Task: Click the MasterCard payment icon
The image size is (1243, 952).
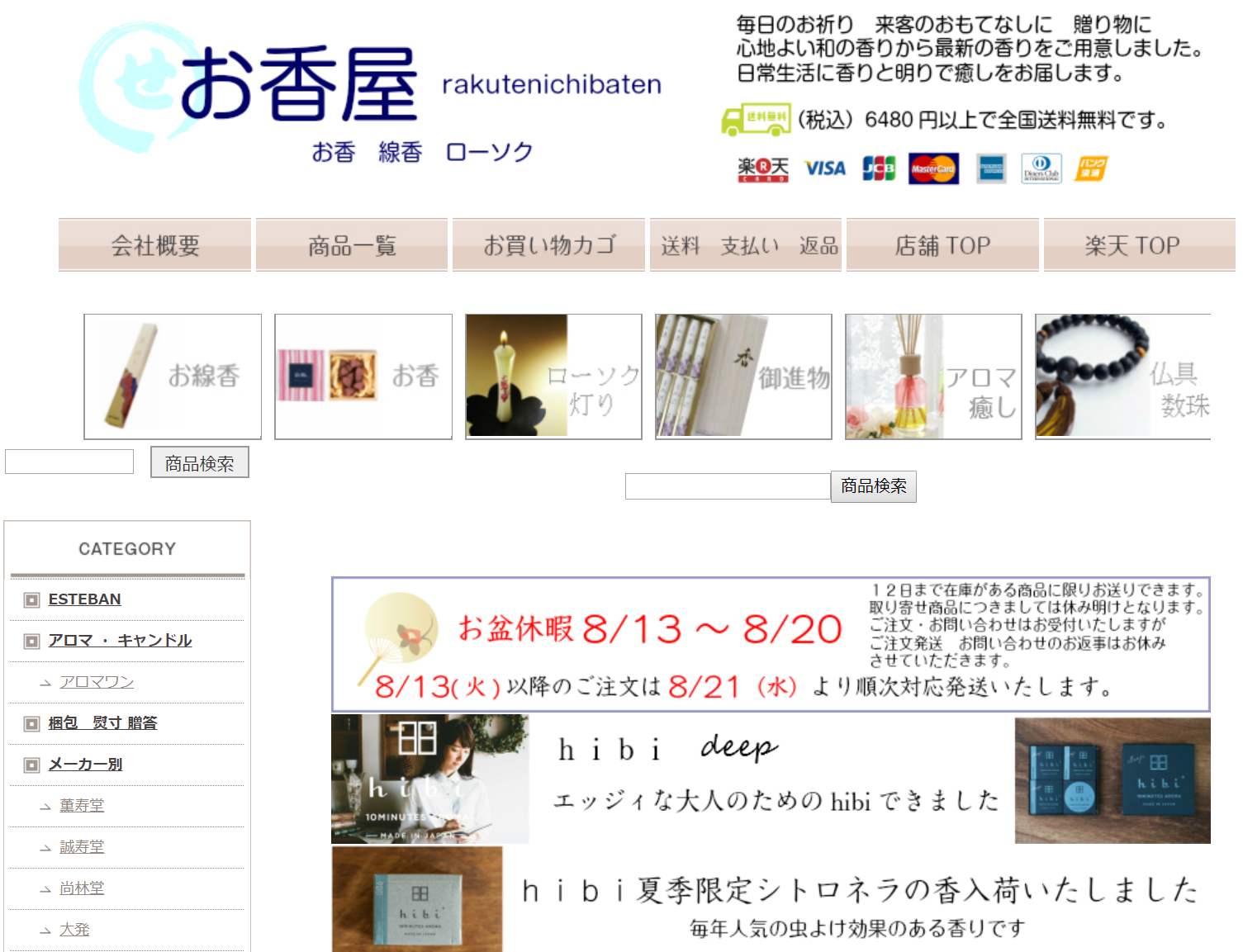Action: (x=933, y=168)
